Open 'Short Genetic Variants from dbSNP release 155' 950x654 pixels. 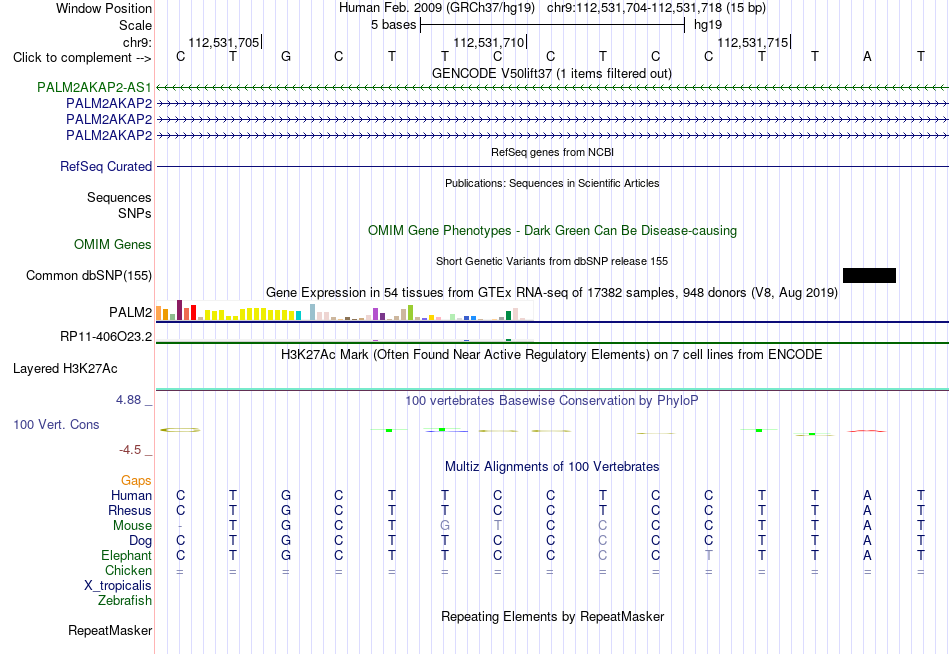551,261
